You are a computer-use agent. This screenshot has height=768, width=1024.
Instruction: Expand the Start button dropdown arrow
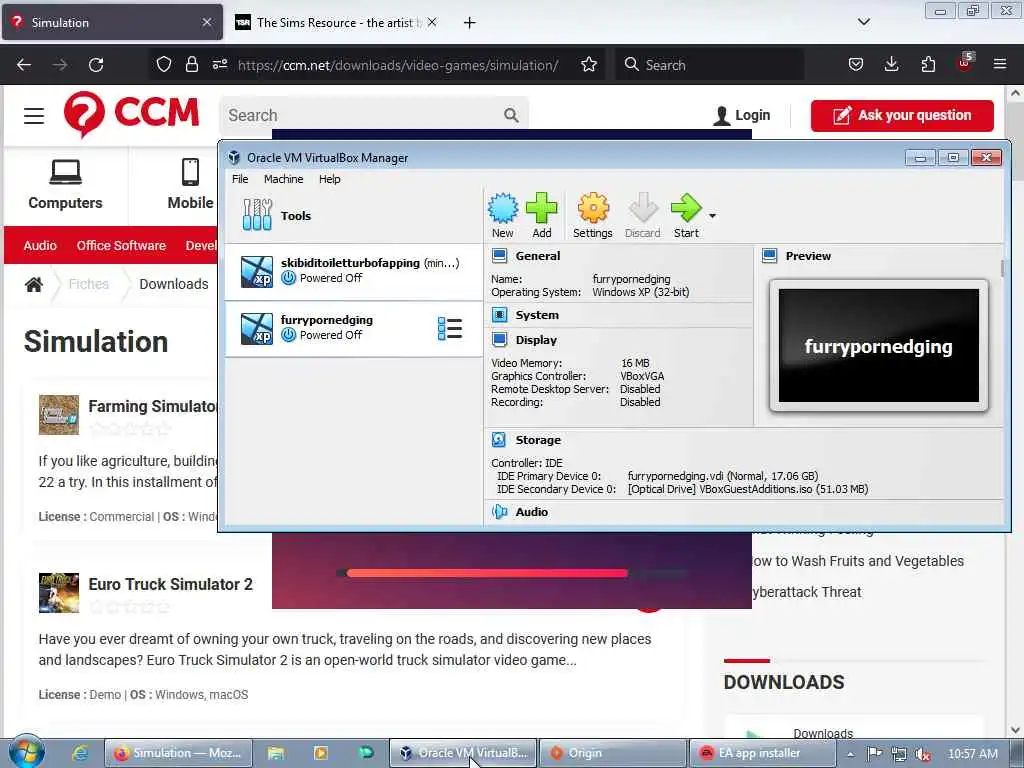pos(712,216)
